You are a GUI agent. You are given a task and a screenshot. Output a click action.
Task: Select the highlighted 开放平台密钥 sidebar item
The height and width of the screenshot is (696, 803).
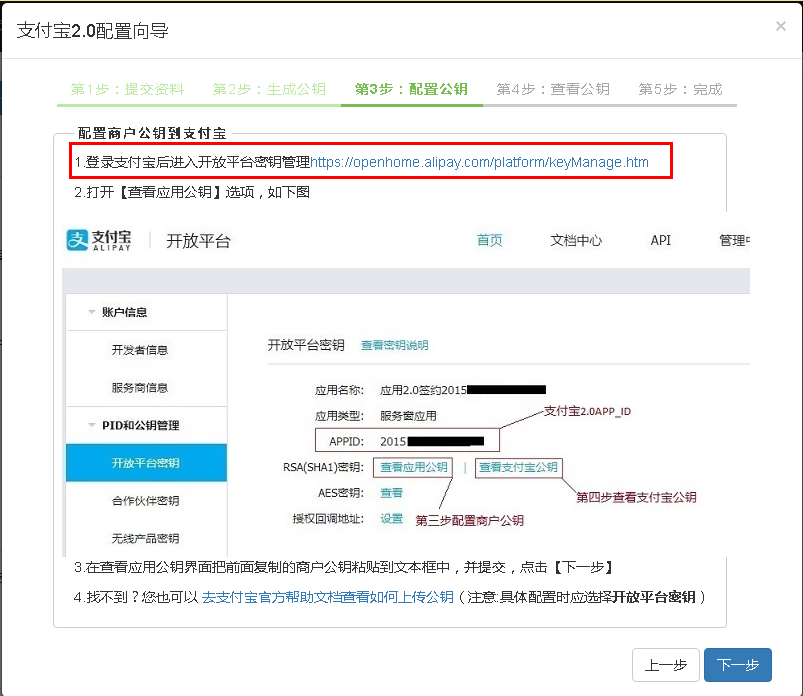(x=146, y=463)
